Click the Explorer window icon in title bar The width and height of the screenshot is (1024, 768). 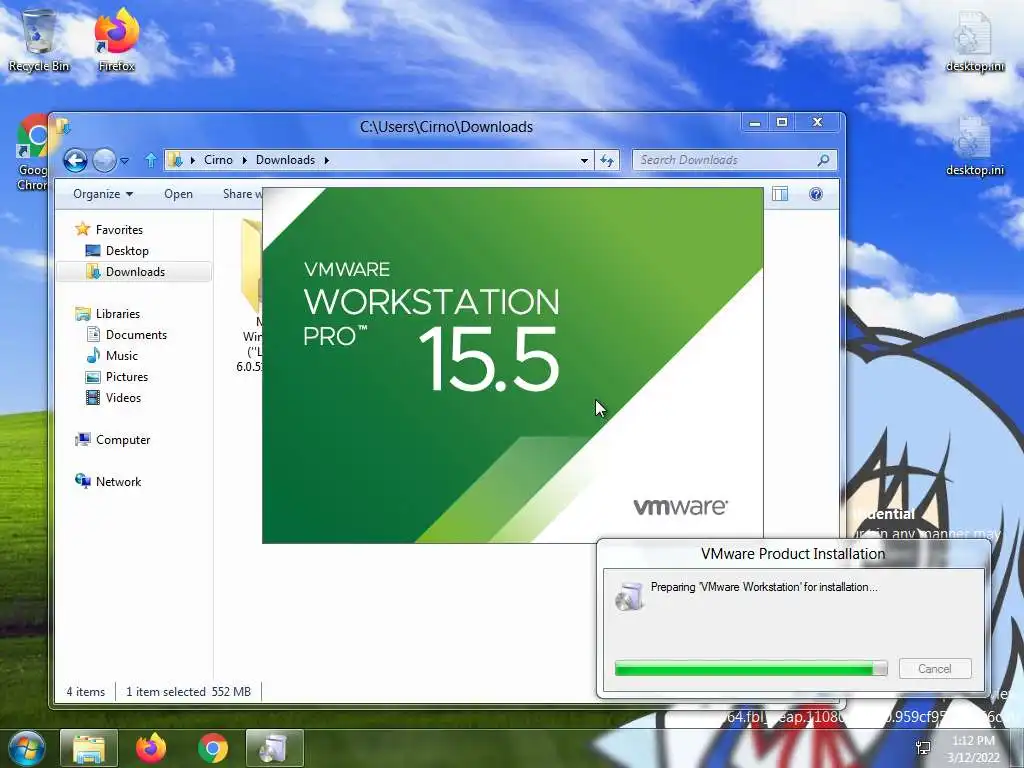click(63, 126)
